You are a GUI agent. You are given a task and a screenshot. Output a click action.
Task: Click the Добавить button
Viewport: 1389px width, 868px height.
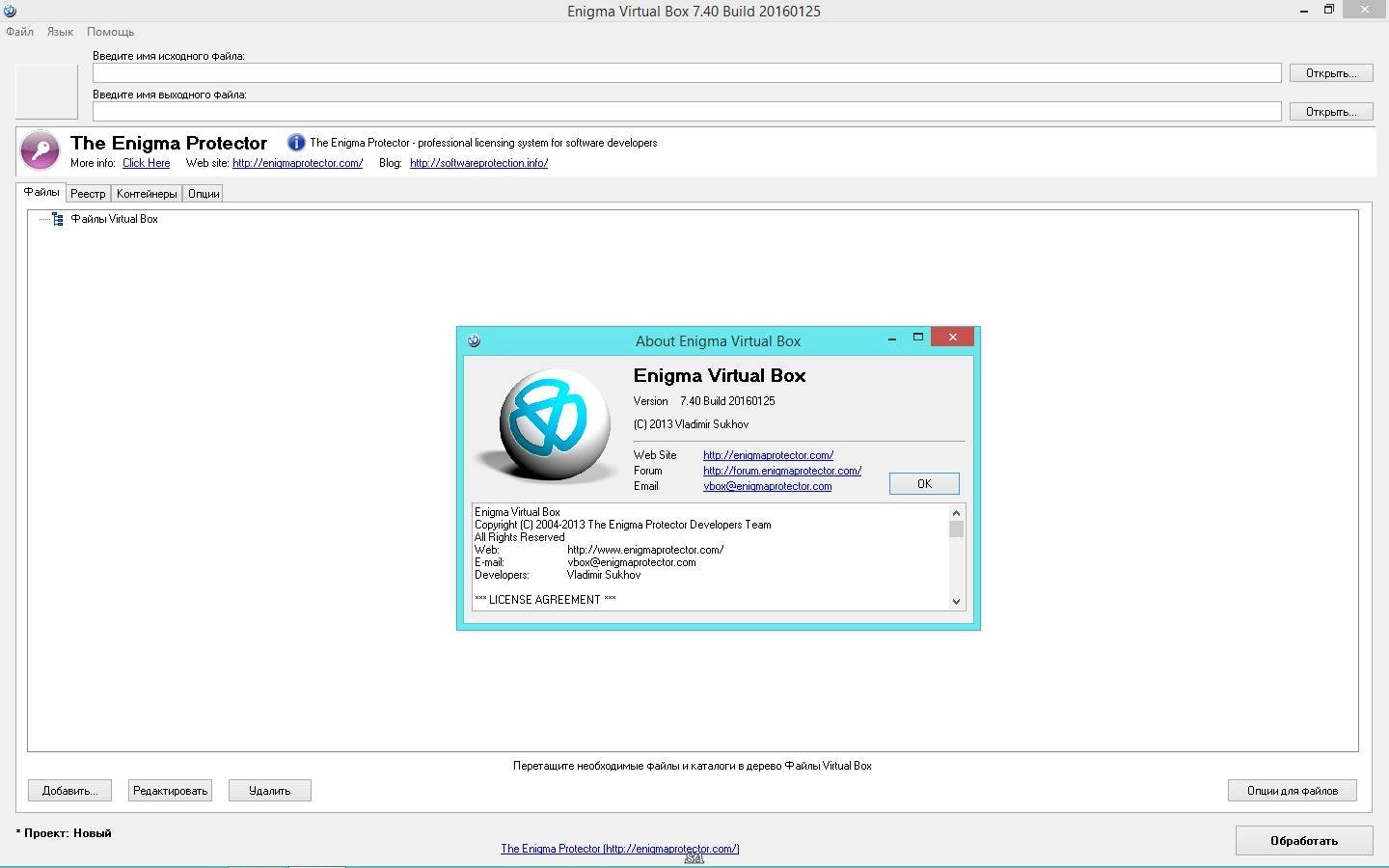(69, 791)
